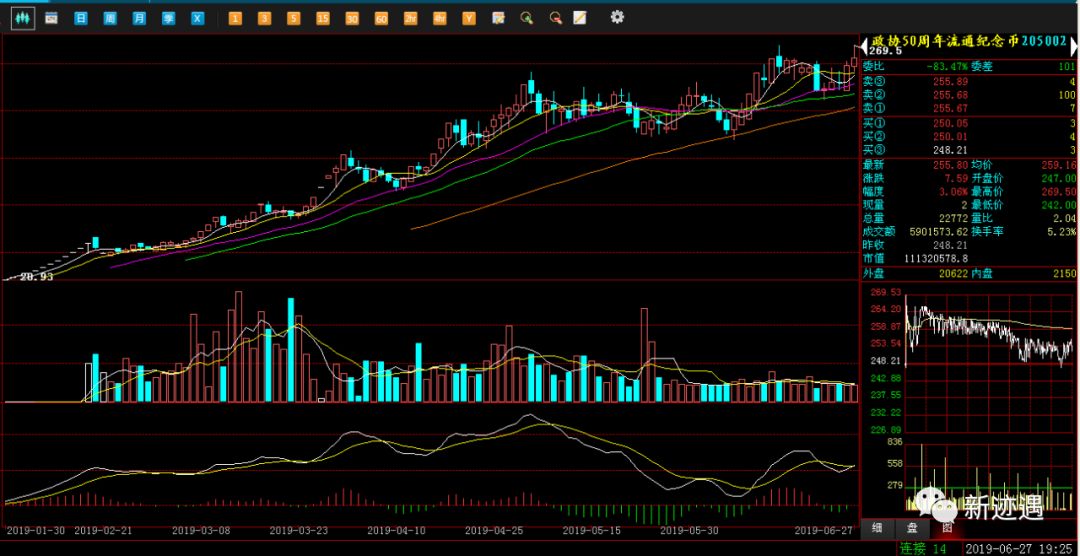Click the product code 205002
The height and width of the screenshot is (556, 1080).
[1044, 41]
